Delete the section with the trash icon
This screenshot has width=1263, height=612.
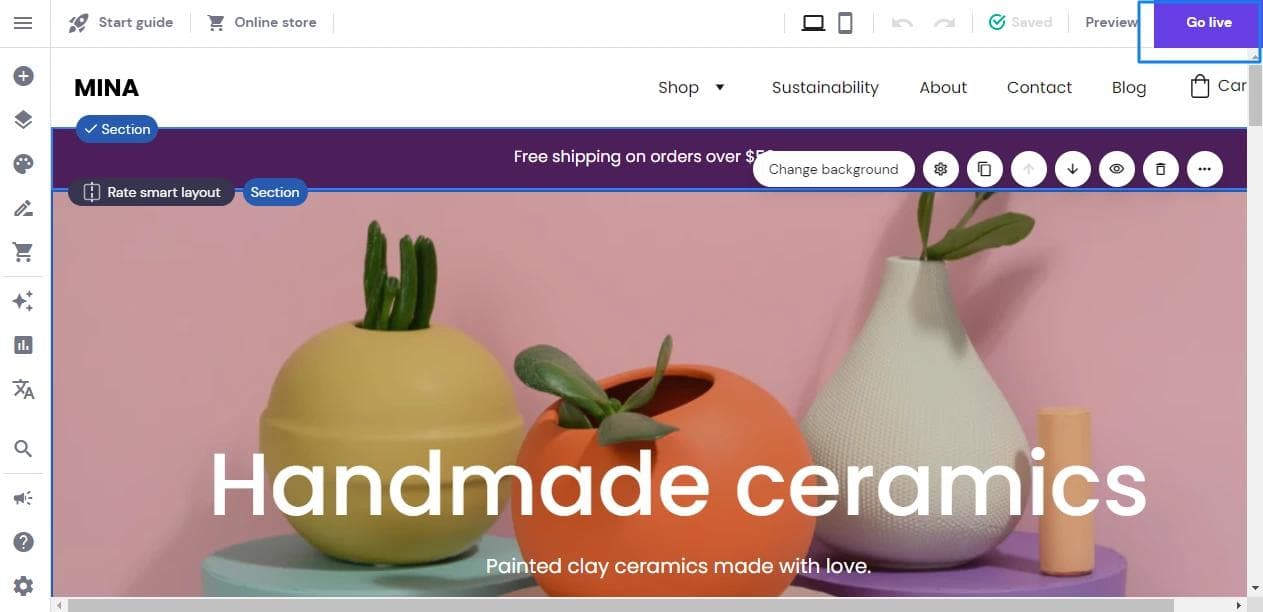(x=1161, y=169)
